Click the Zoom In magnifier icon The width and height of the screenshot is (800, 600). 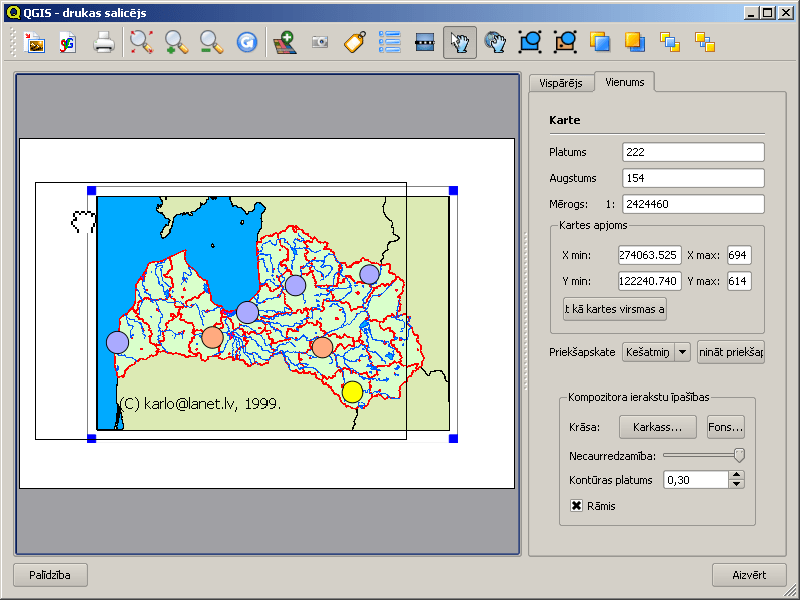(x=177, y=43)
